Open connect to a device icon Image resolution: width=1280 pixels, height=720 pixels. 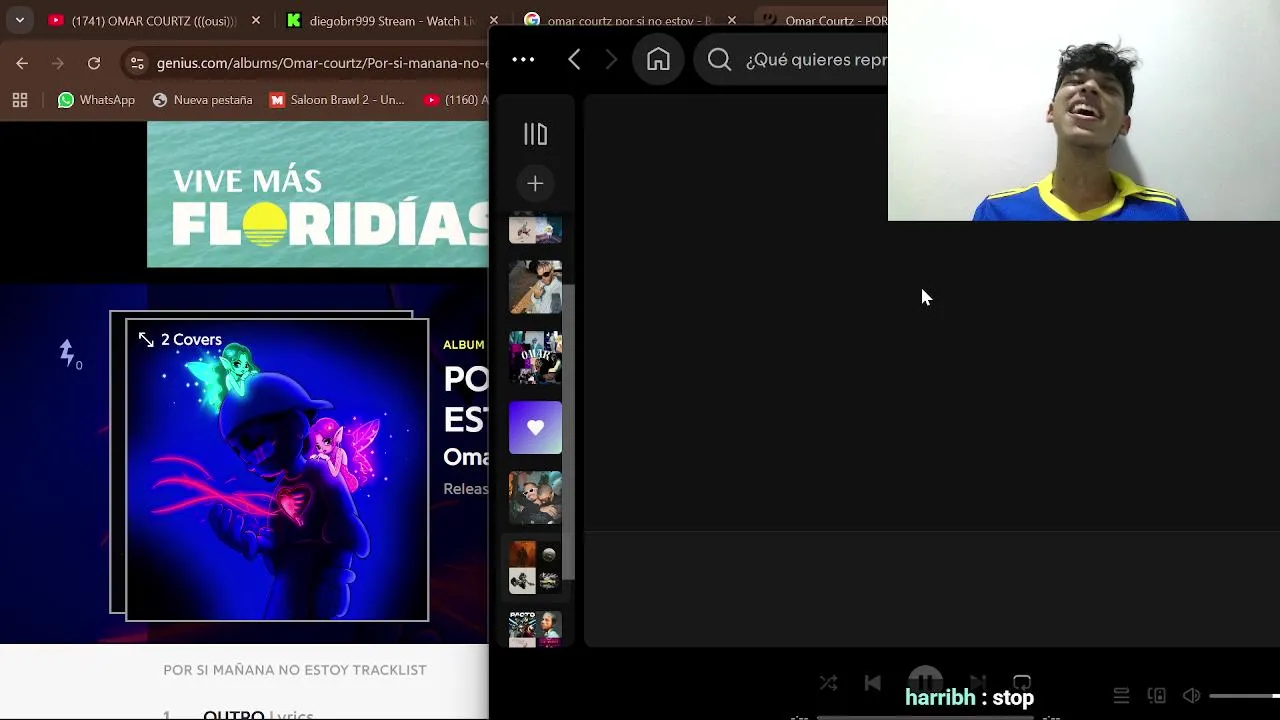[1157, 696]
